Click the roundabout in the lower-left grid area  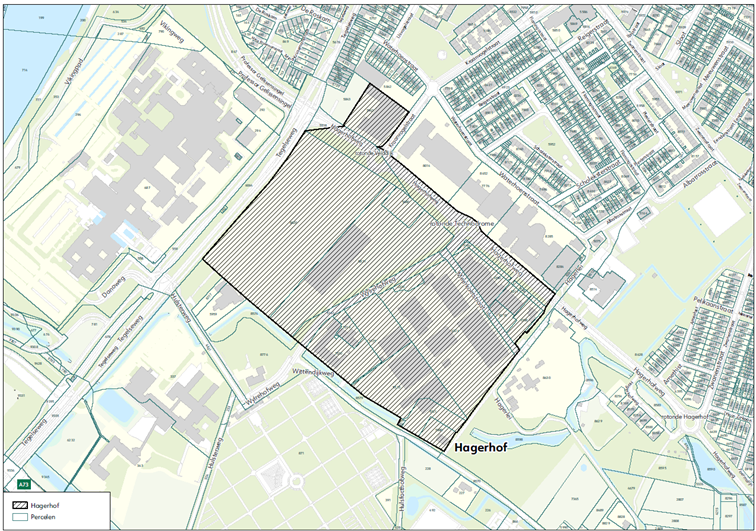tap(295, 483)
